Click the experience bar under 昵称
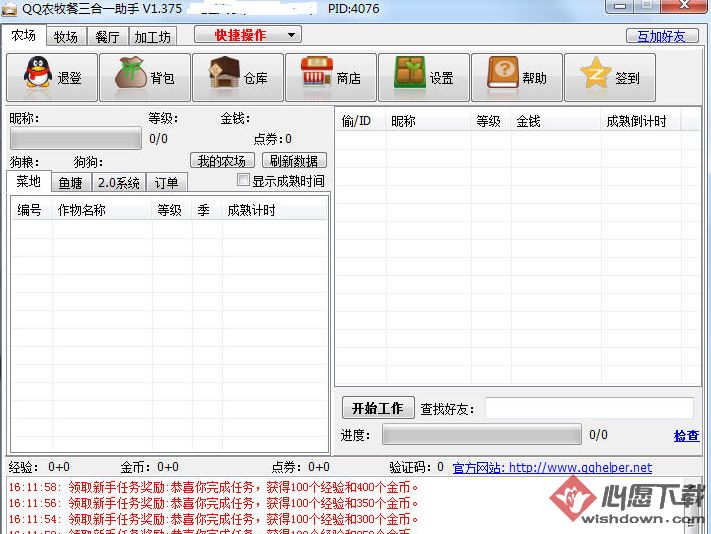Screen dimensions: 711x534 pyautogui.click(x=76, y=138)
